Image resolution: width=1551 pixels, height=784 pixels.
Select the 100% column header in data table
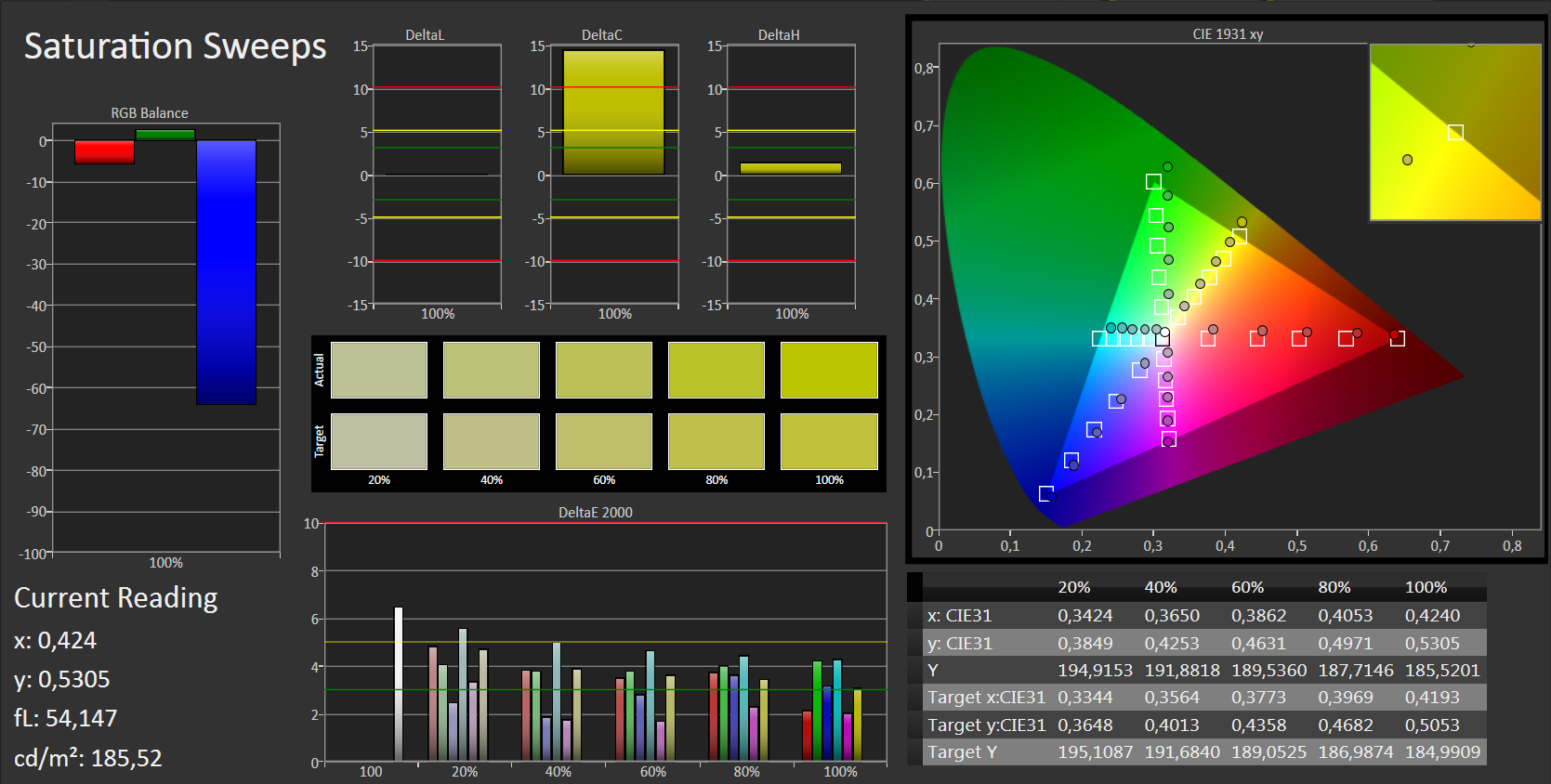1426,587
